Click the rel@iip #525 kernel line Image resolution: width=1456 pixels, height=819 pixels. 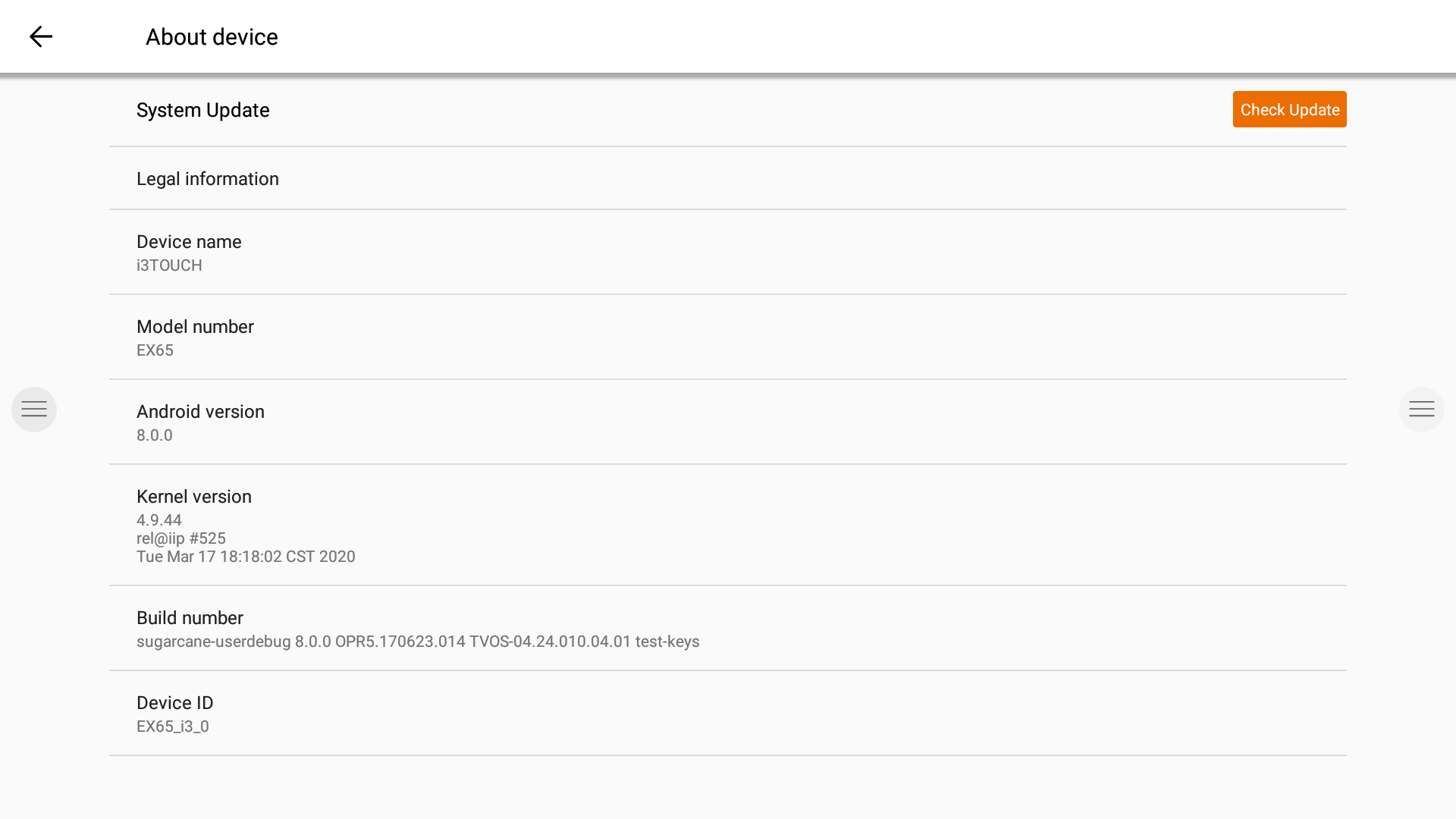click(181, 538)
